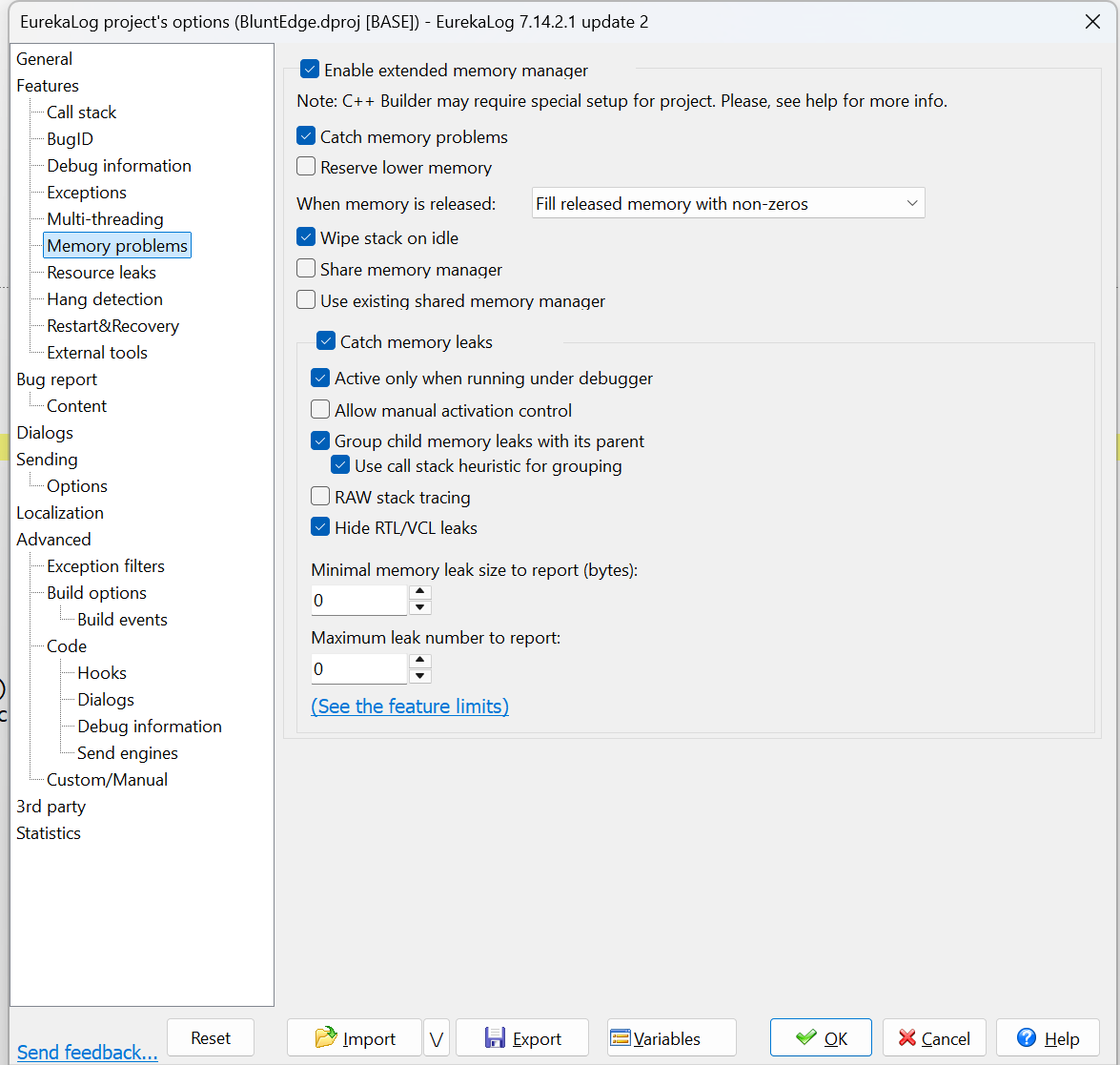Click the Maximum leak number input field
Screen dimensions: 1120x1065
(358, 668)
